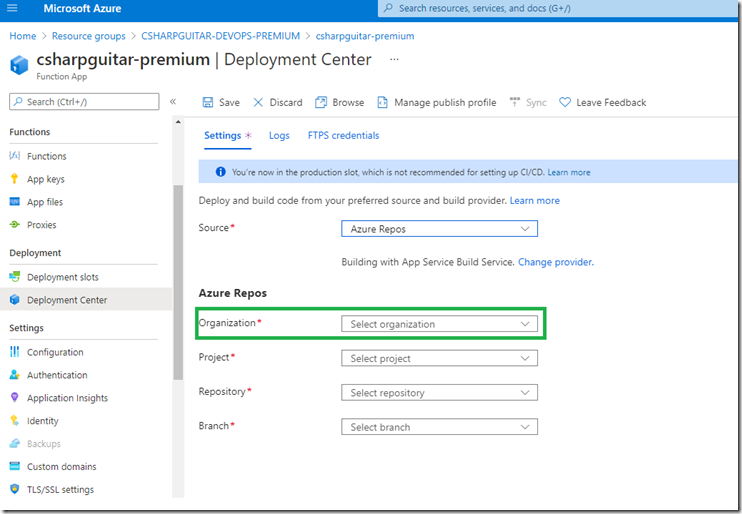
Task: Open App files in the sidebar
Action: click(44, 202)
